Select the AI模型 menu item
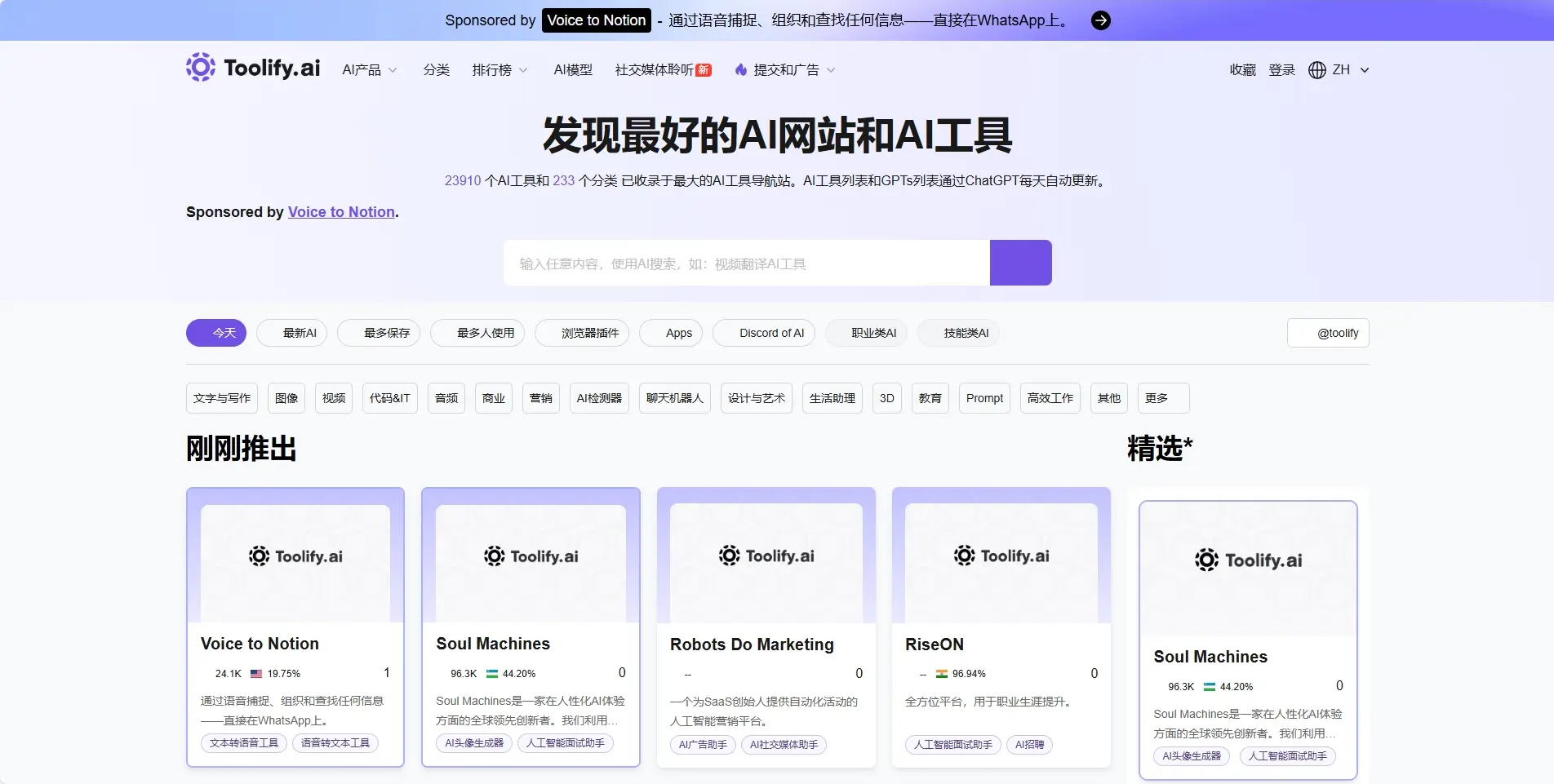 [x=573, y=70]
